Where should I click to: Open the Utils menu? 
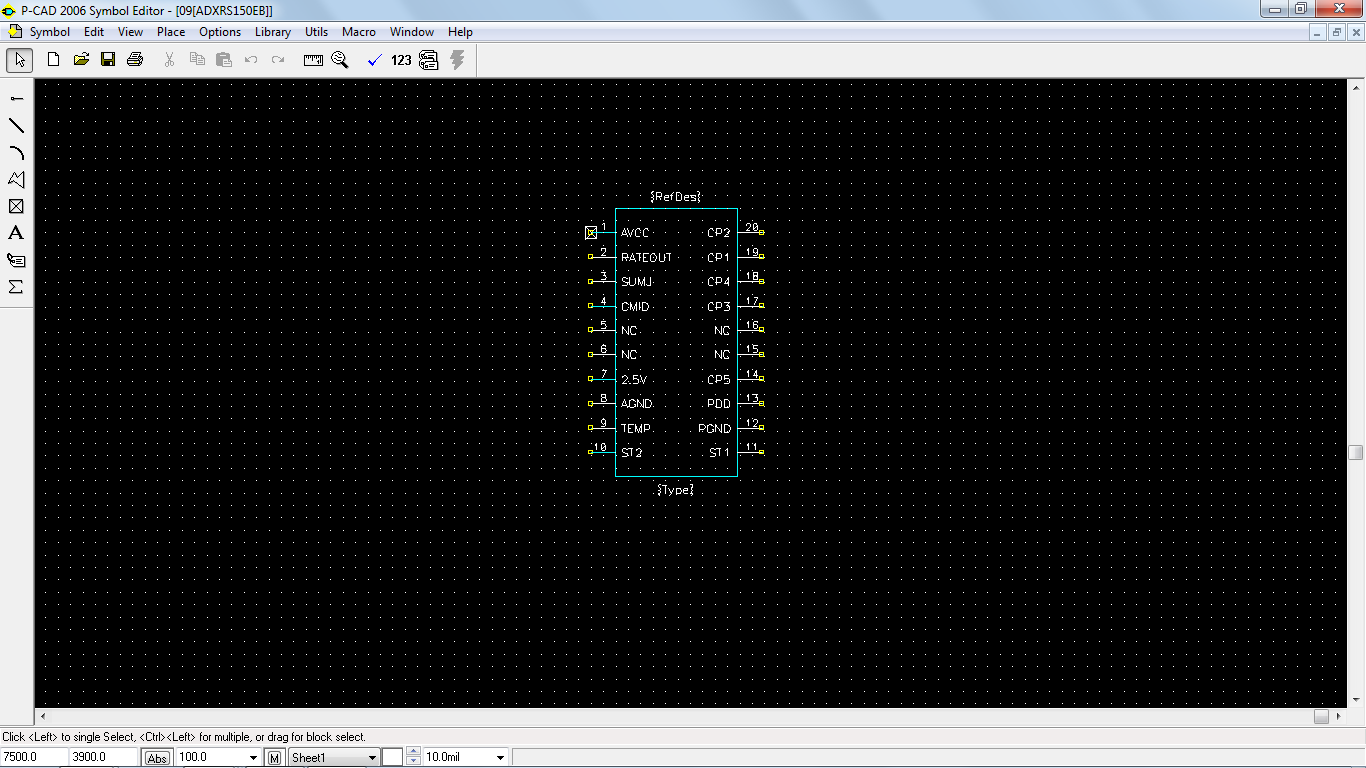316,32
